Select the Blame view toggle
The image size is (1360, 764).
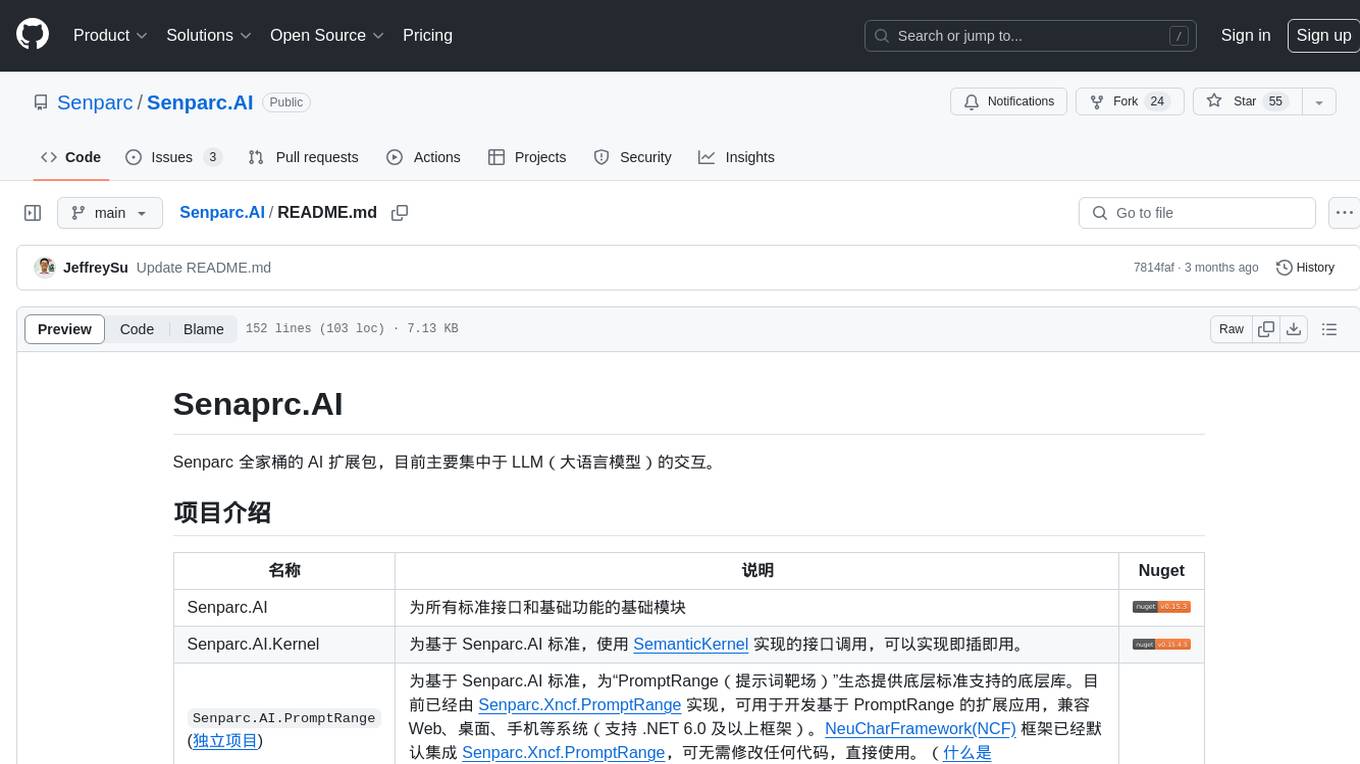pos(203,329)
